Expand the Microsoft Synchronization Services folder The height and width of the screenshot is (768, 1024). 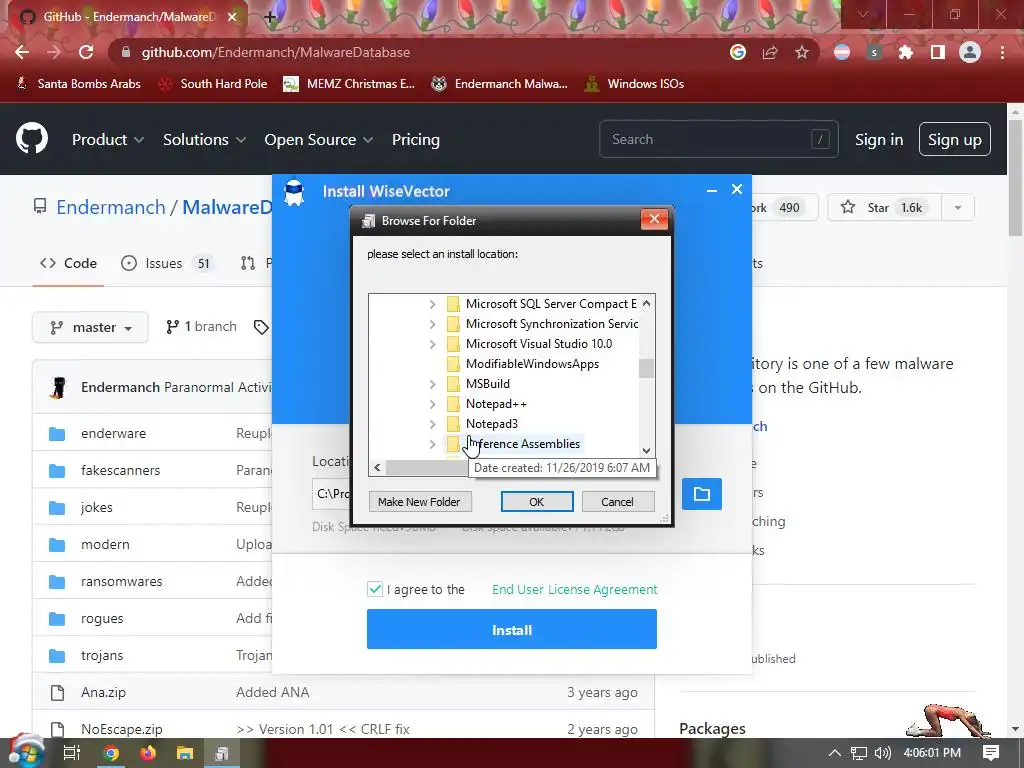click(x=432, y=324)
